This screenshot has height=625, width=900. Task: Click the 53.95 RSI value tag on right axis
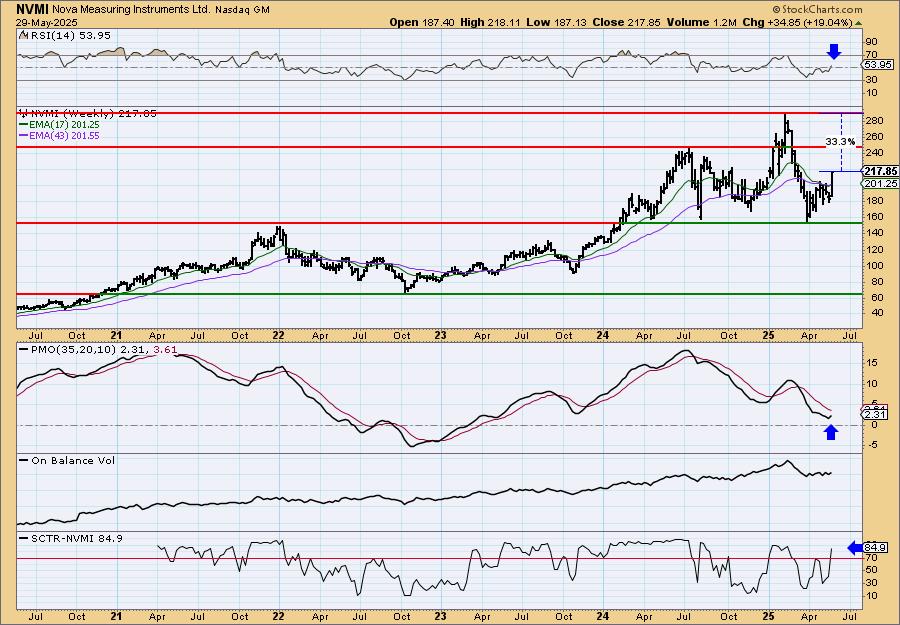click(878, 65)
